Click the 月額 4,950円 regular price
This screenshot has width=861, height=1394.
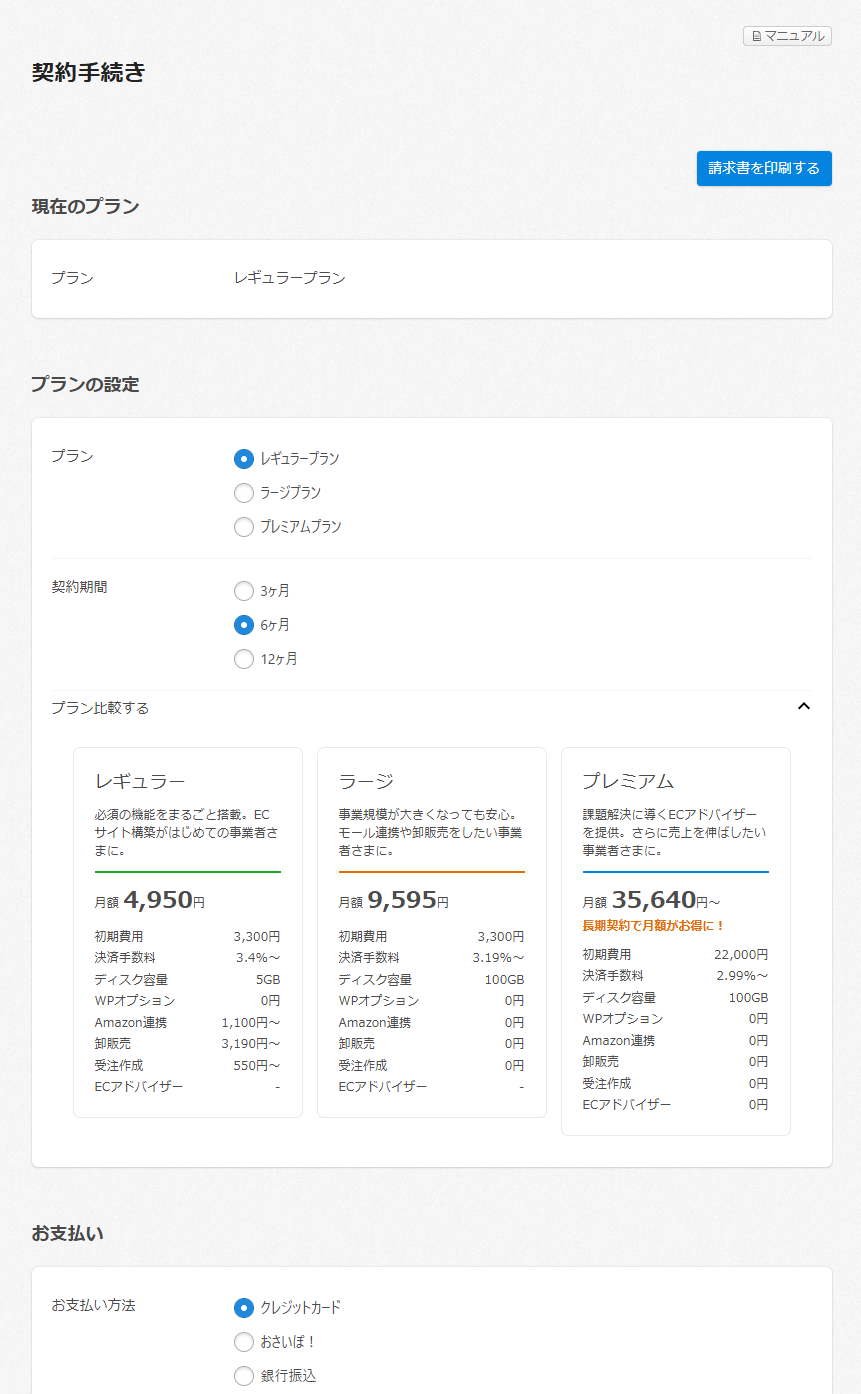(150, 900)
